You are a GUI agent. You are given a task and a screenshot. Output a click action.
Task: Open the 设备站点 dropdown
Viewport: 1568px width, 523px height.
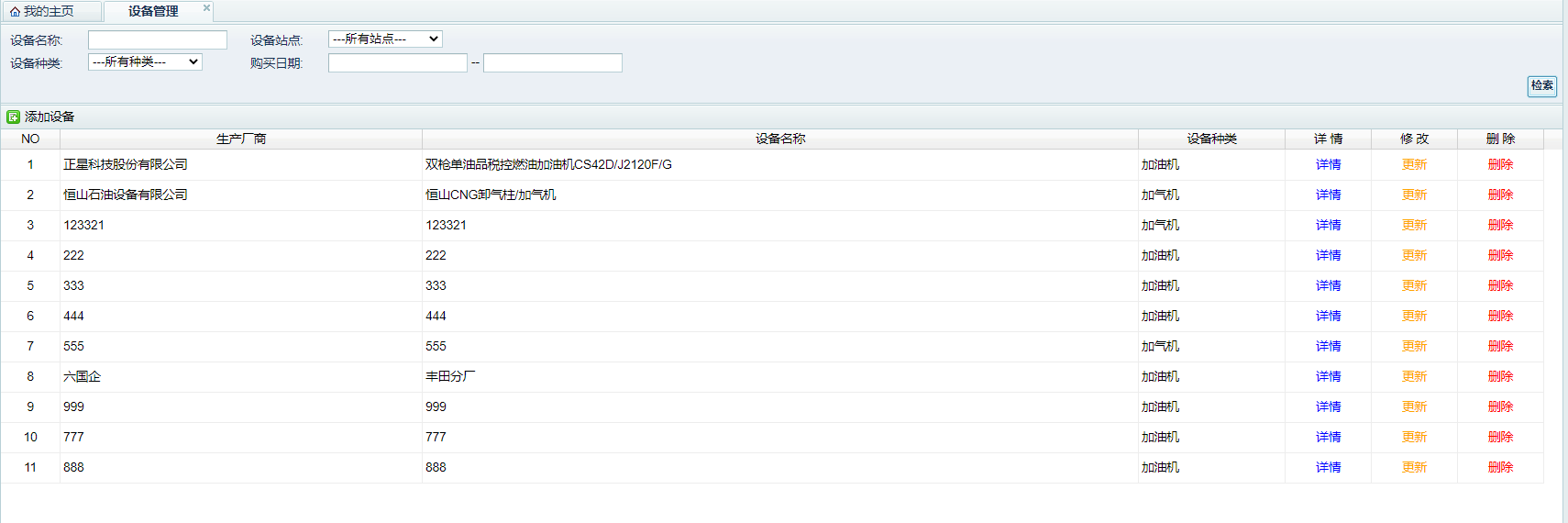coord(385,39)
